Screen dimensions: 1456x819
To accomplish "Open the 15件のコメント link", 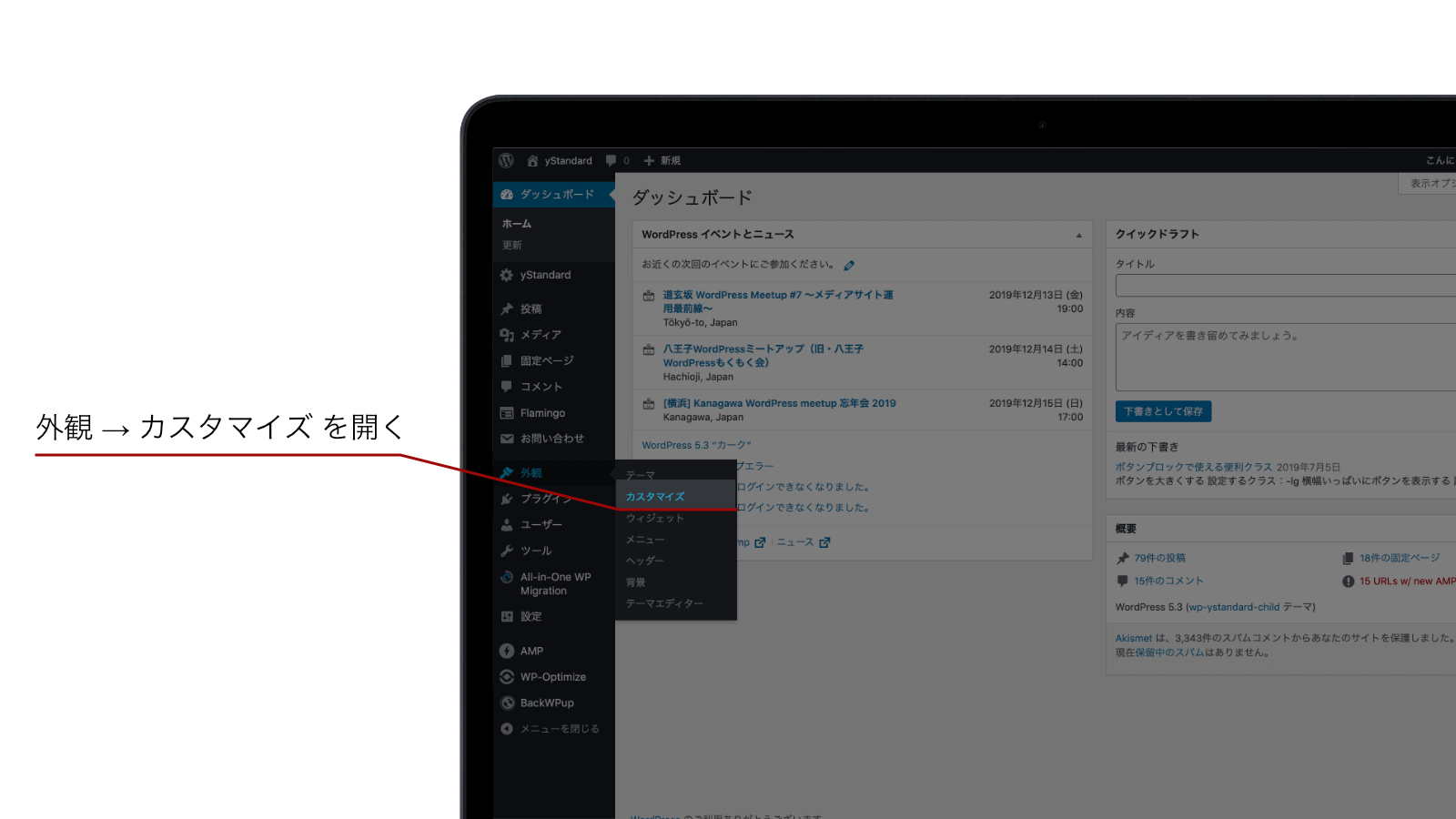I will pos(1168,581).
